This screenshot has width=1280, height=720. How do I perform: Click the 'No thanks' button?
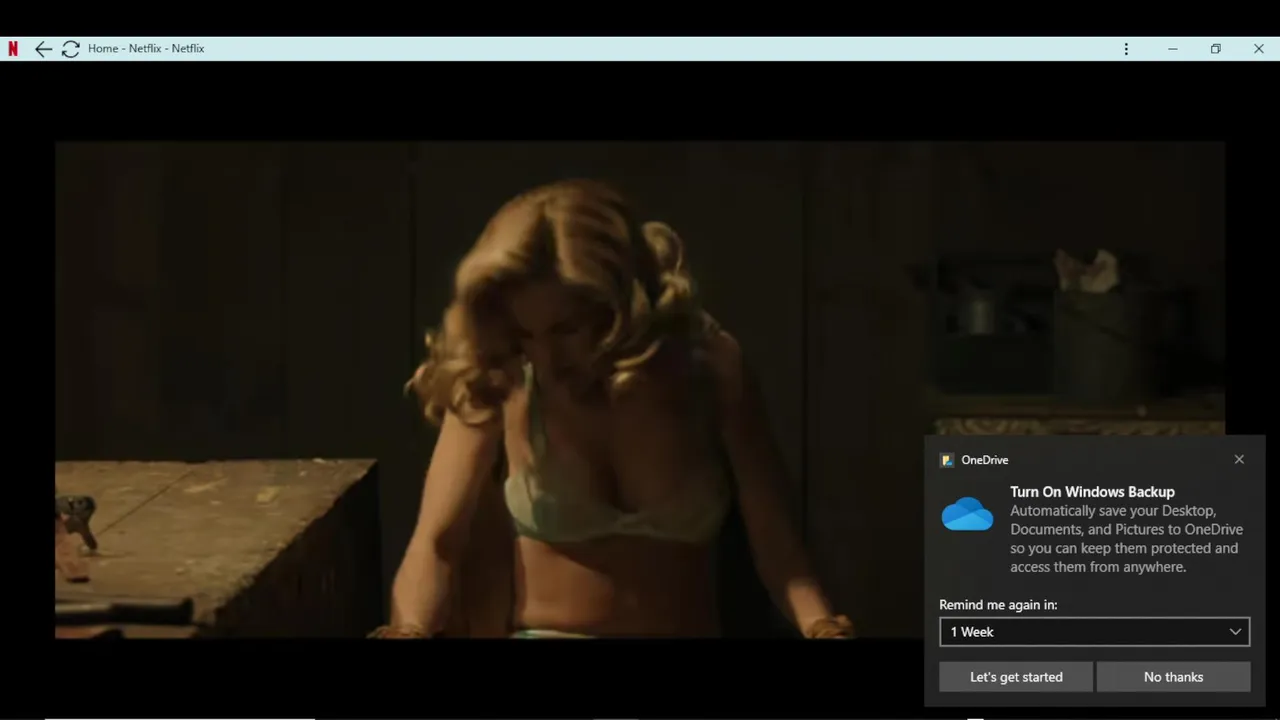(1173, 677)
